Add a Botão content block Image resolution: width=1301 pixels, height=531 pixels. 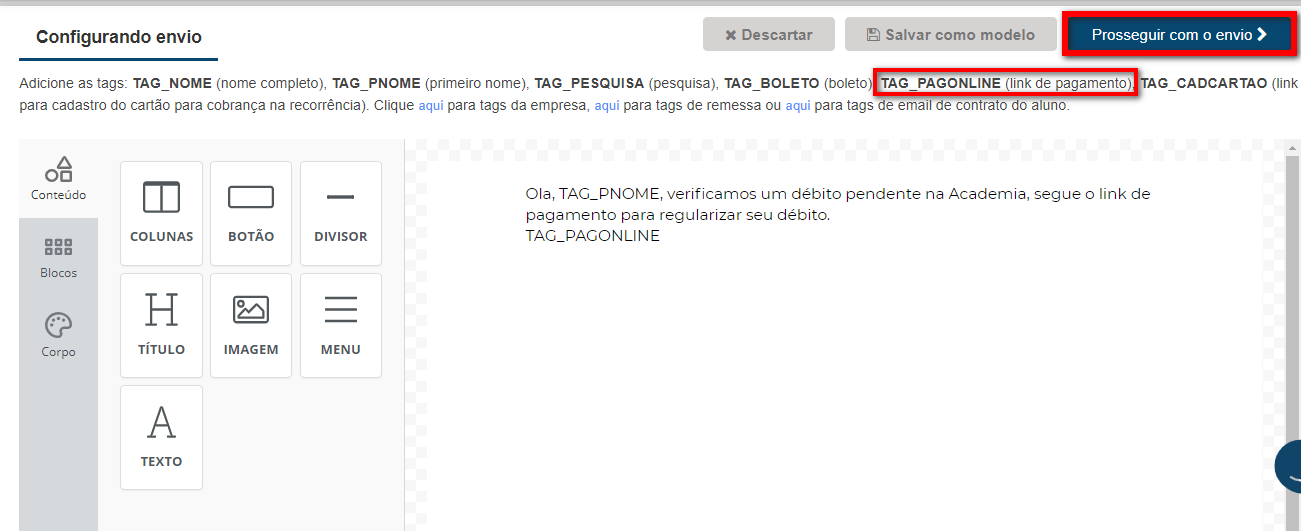[x=250, y=212]
